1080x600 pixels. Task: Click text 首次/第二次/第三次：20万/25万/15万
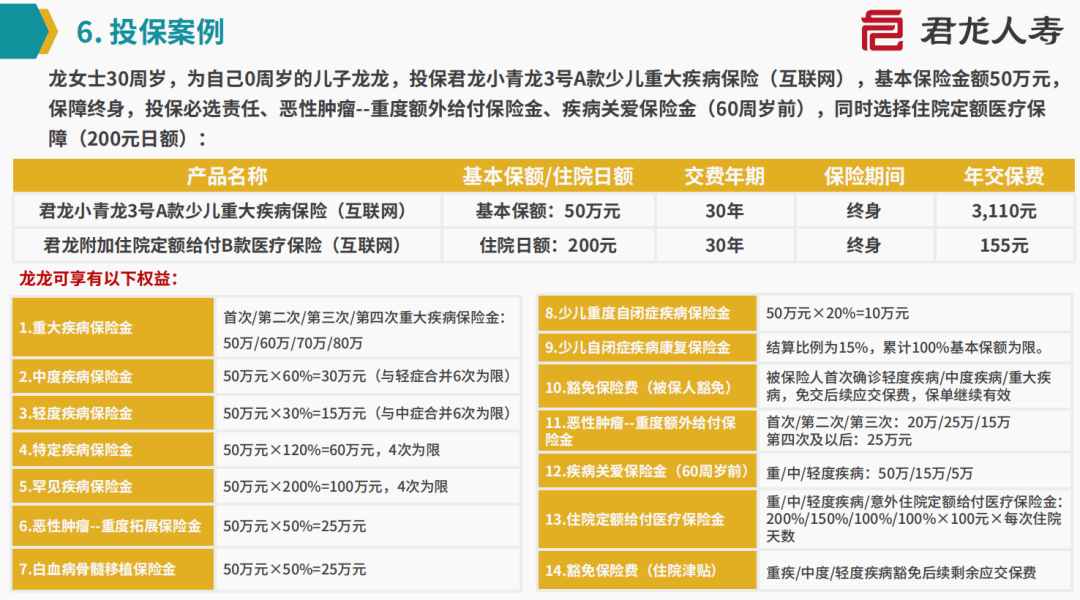(888, 422)
